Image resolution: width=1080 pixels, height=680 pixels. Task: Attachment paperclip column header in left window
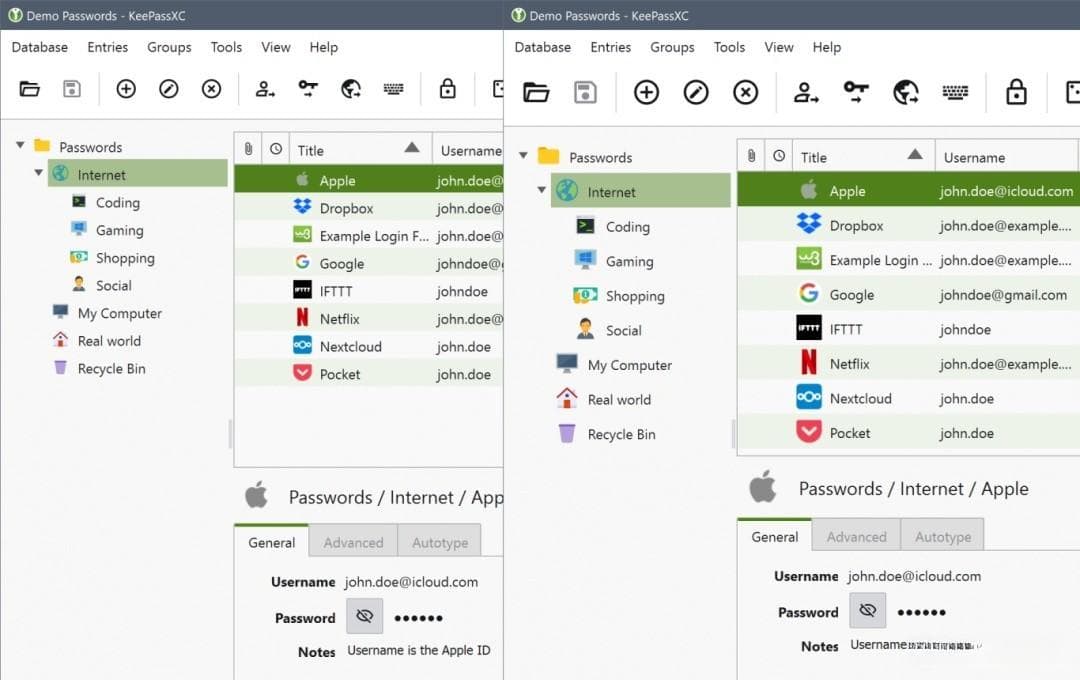coord(248,149)
